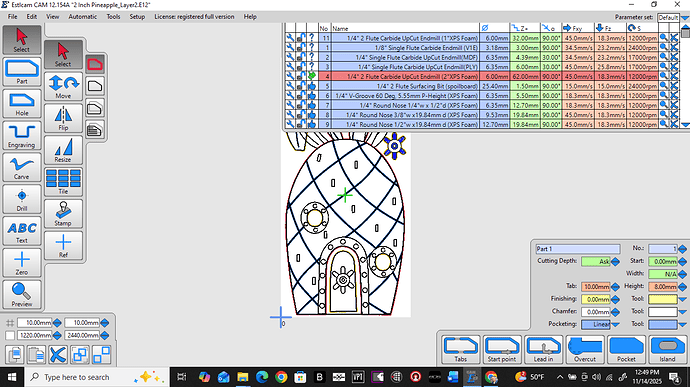Click the group objects icon
The height and width of the screenshot is (387, 690).
(80, 354)
